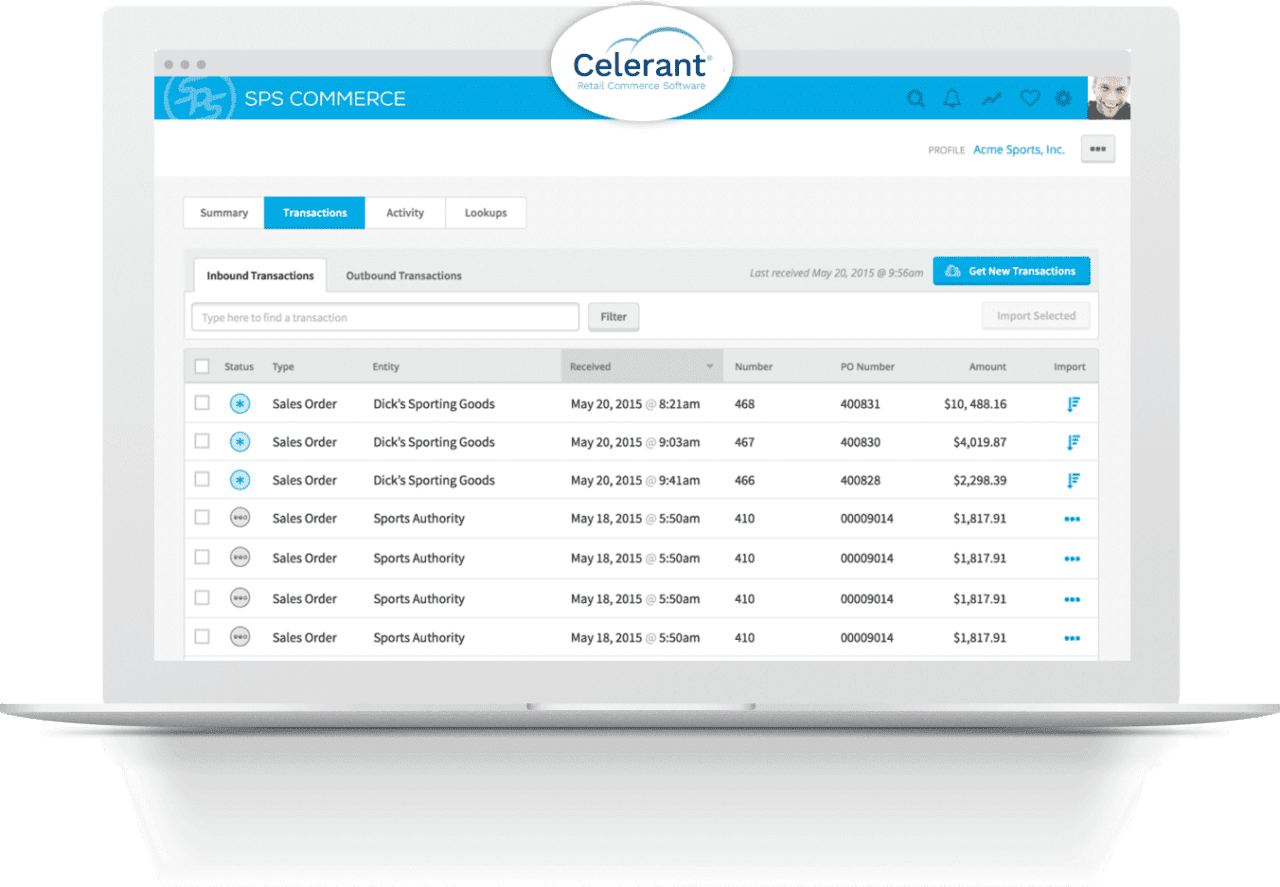Check the row for order number 468
The height and width of the screenshot is (887, 1280).
tap(202, 403)
